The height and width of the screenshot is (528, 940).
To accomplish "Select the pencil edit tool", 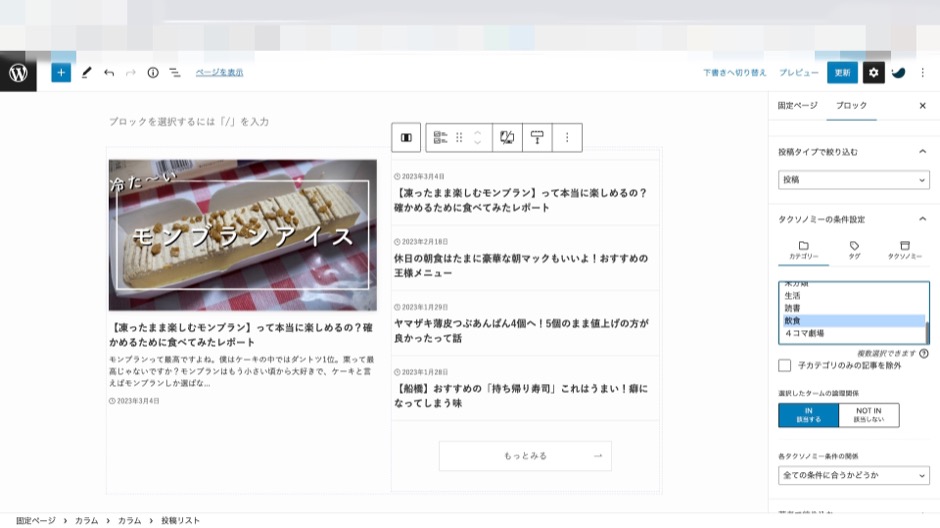I will pos(86,73).
